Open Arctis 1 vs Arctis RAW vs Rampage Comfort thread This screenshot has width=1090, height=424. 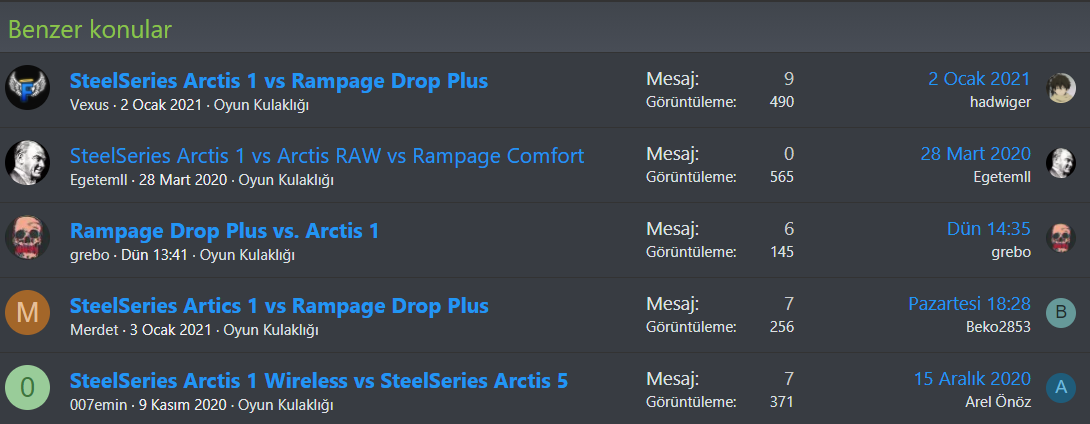[327, 155]
